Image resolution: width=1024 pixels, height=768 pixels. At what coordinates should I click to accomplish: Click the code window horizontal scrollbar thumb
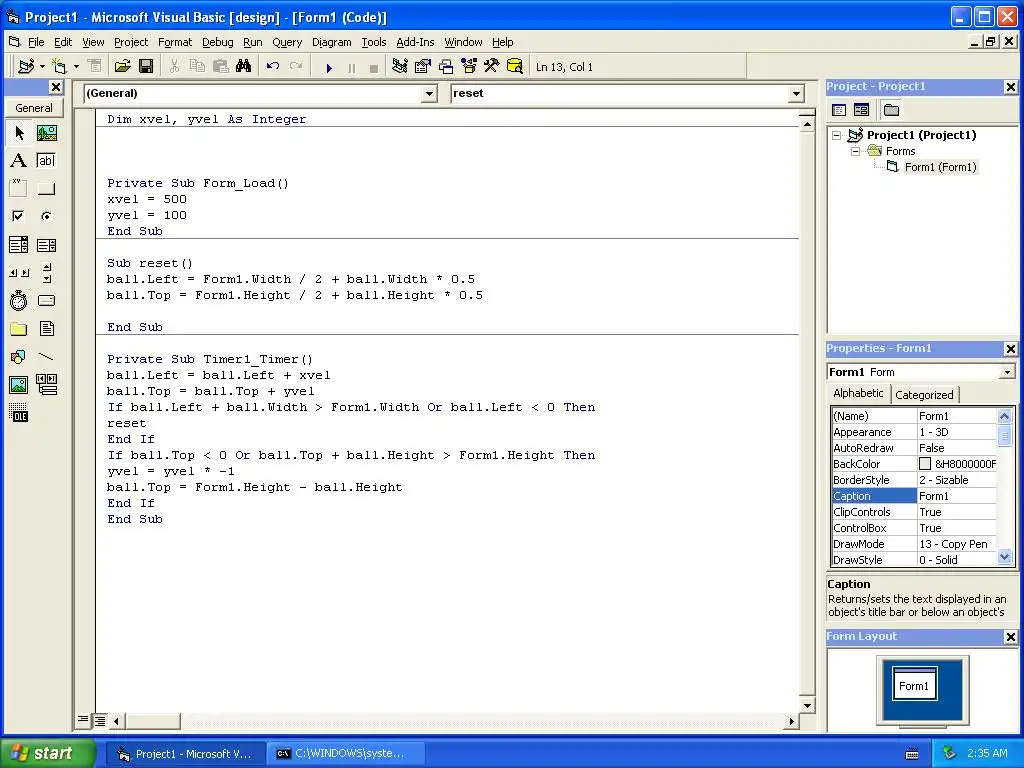click(152, 721)
